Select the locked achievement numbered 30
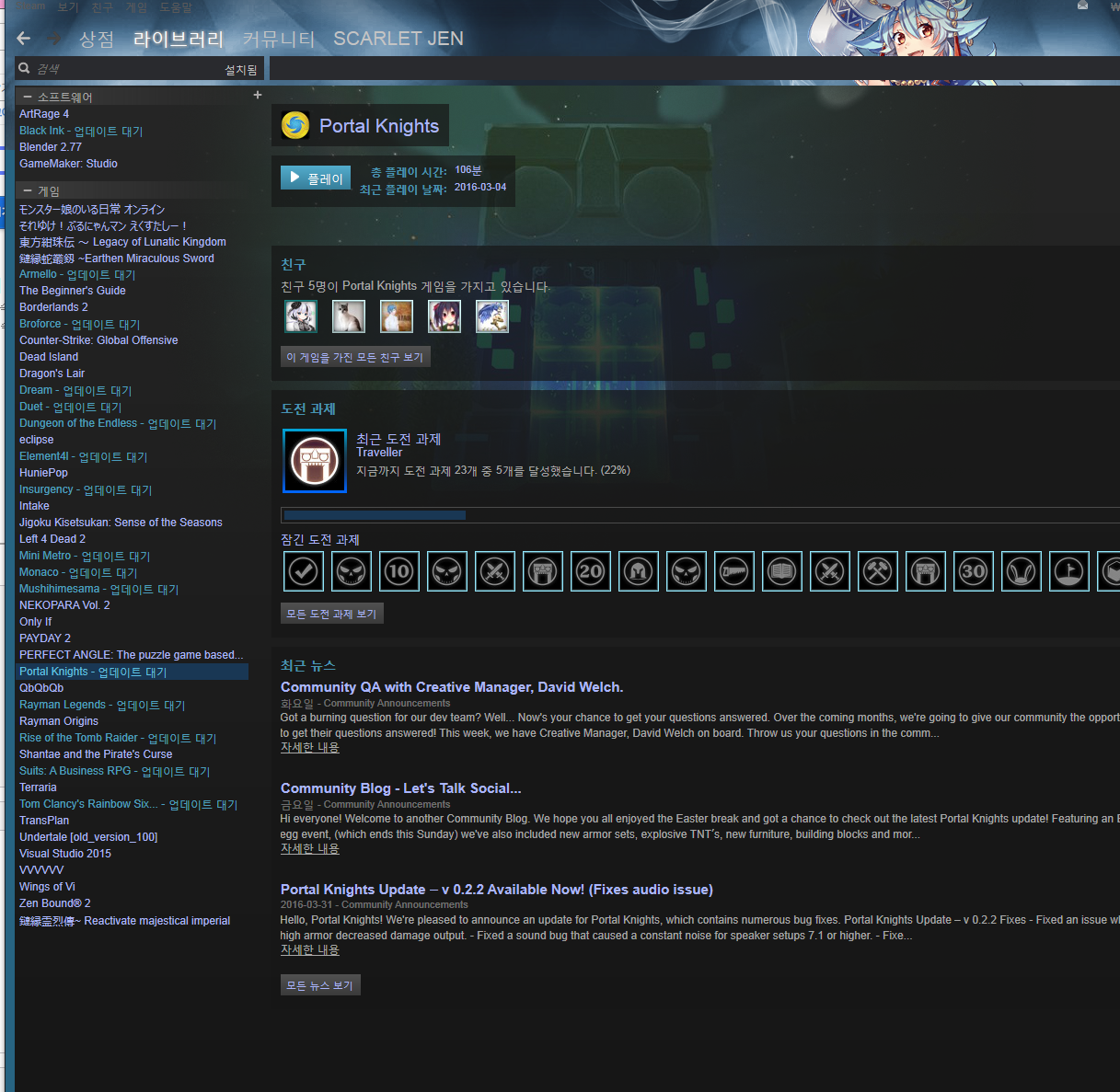The height and width of the screenshot is (1092, 1120). (x=974, y=571)
